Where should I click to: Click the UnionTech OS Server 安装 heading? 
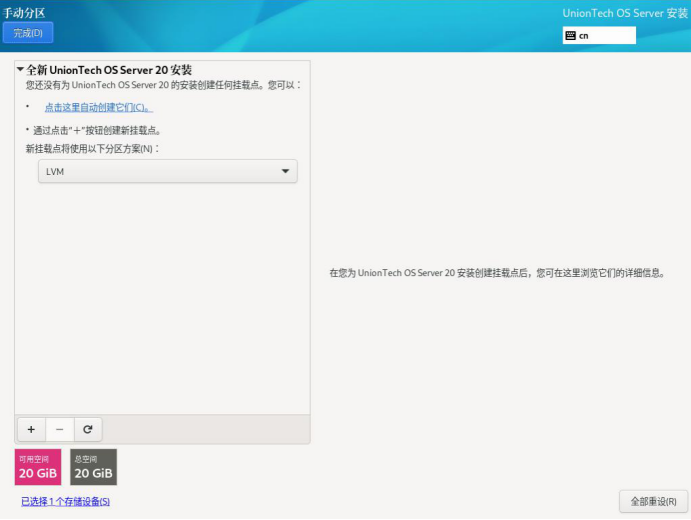coord(625,13)
